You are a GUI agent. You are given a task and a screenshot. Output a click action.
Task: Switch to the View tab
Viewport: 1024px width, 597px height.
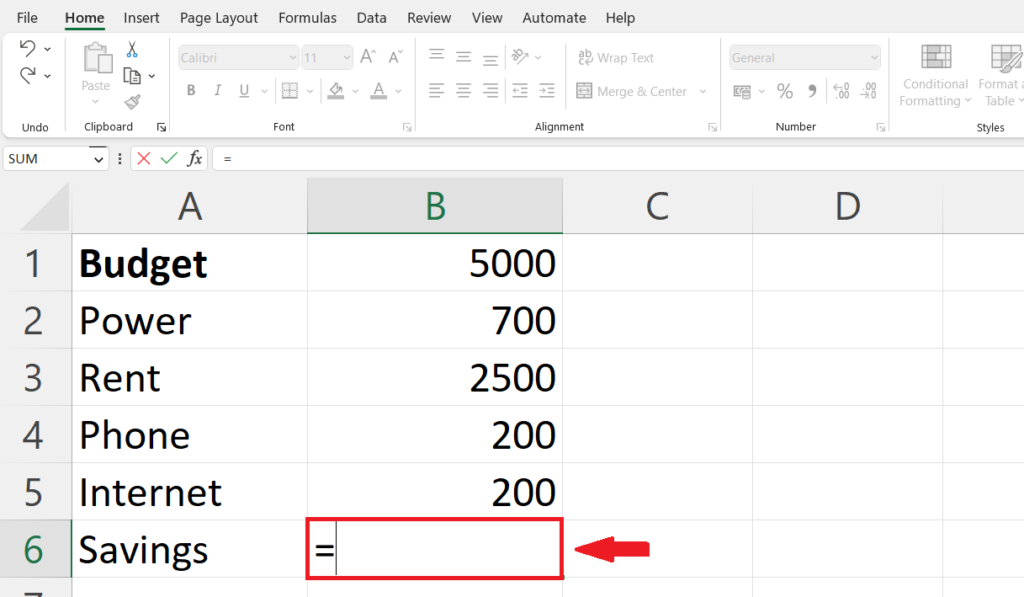(487, 18)
